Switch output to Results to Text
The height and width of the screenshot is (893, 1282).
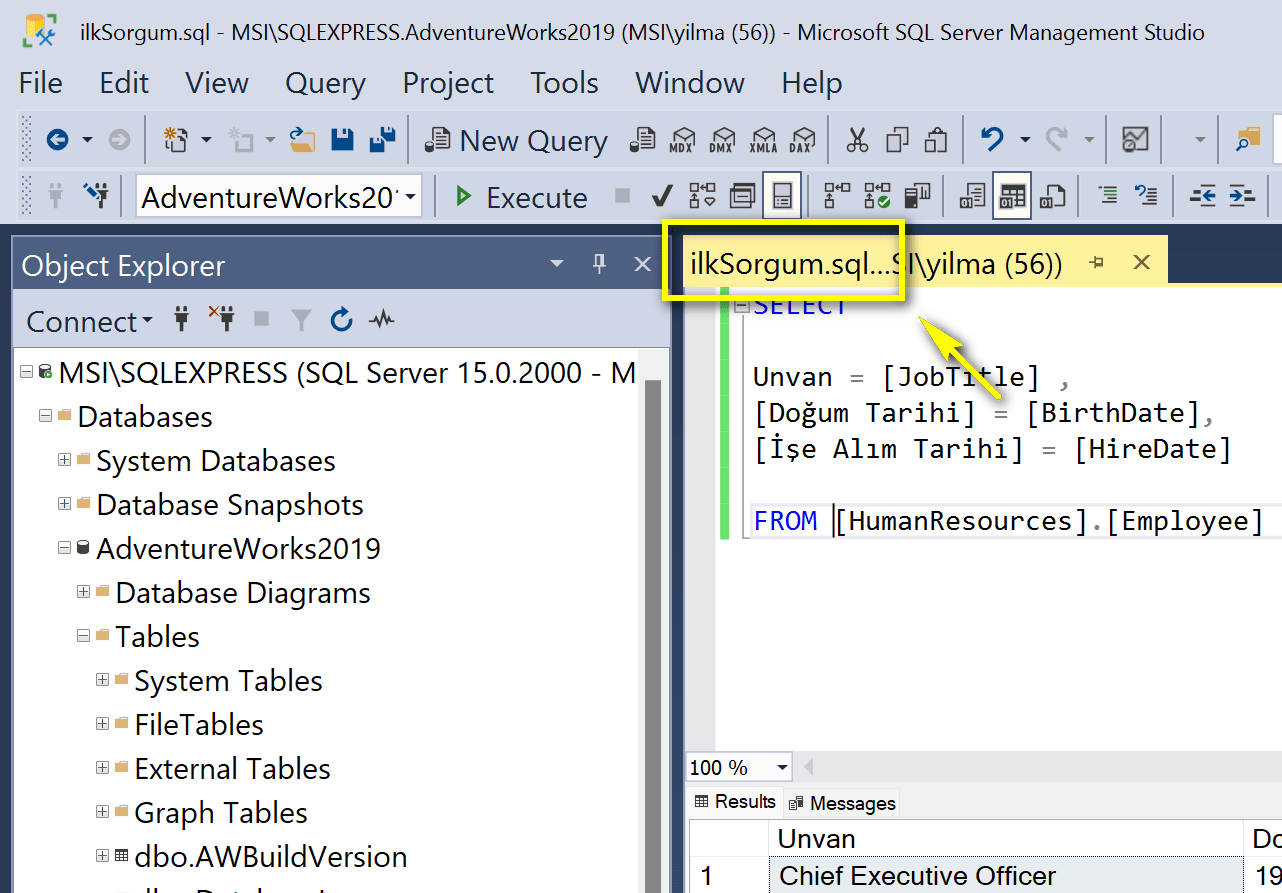pyautogui.click(x=972, y=196)
